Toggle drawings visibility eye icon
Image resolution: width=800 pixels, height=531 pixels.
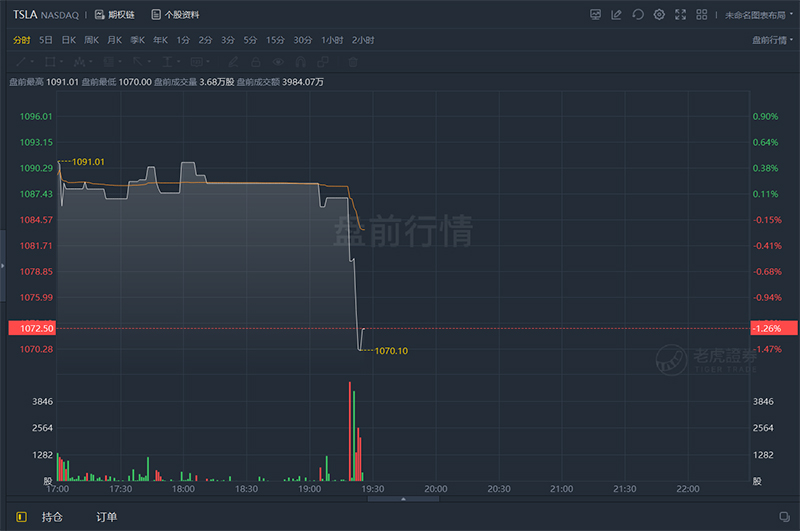tap(278, 62)
